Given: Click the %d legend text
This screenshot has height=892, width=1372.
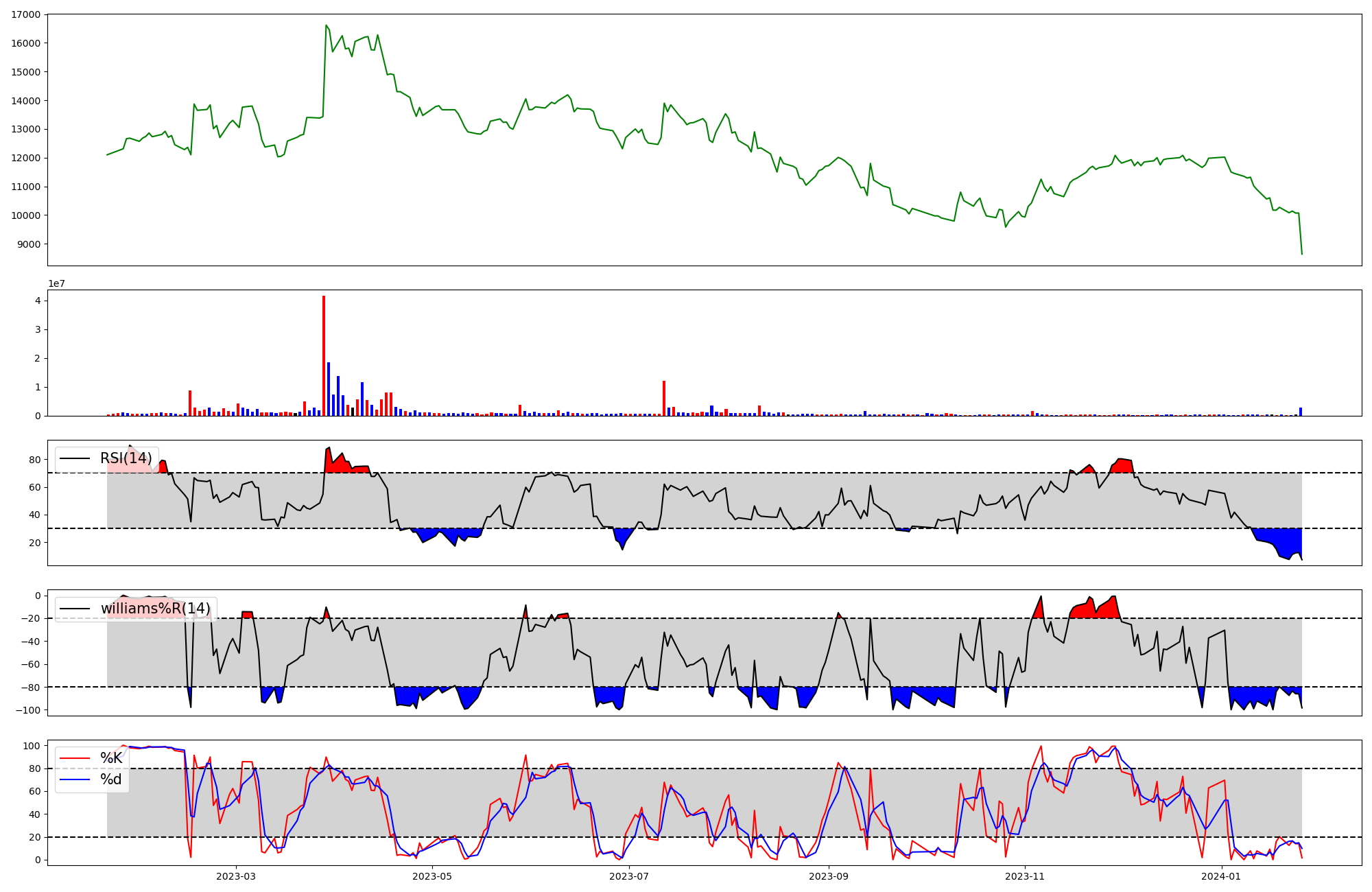Looking at the screenshot, I should pyautogui.click(x=110, y=779).
